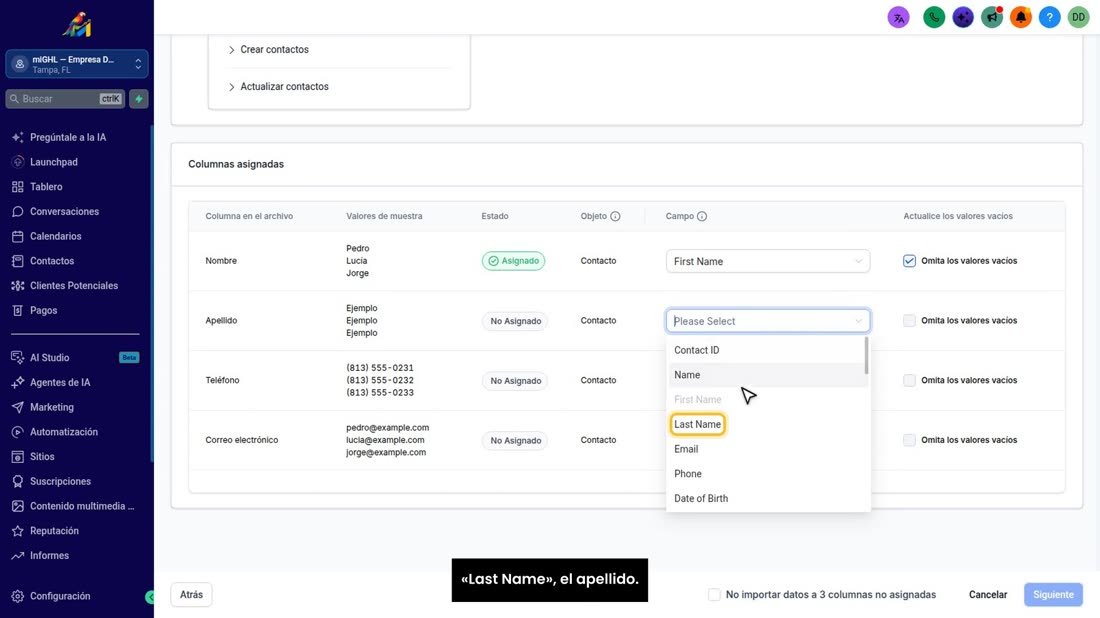Click Cancelar
The height and width of the screenshot is (618, 1100).
coord(988,595)
